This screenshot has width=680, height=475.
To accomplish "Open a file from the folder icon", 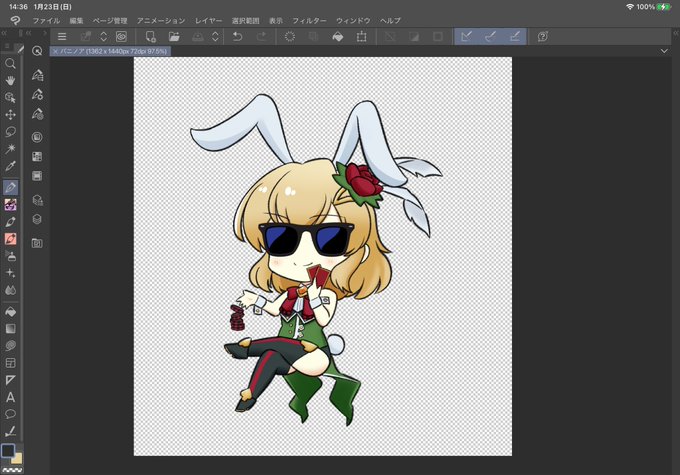I will [x=174, y=36].
